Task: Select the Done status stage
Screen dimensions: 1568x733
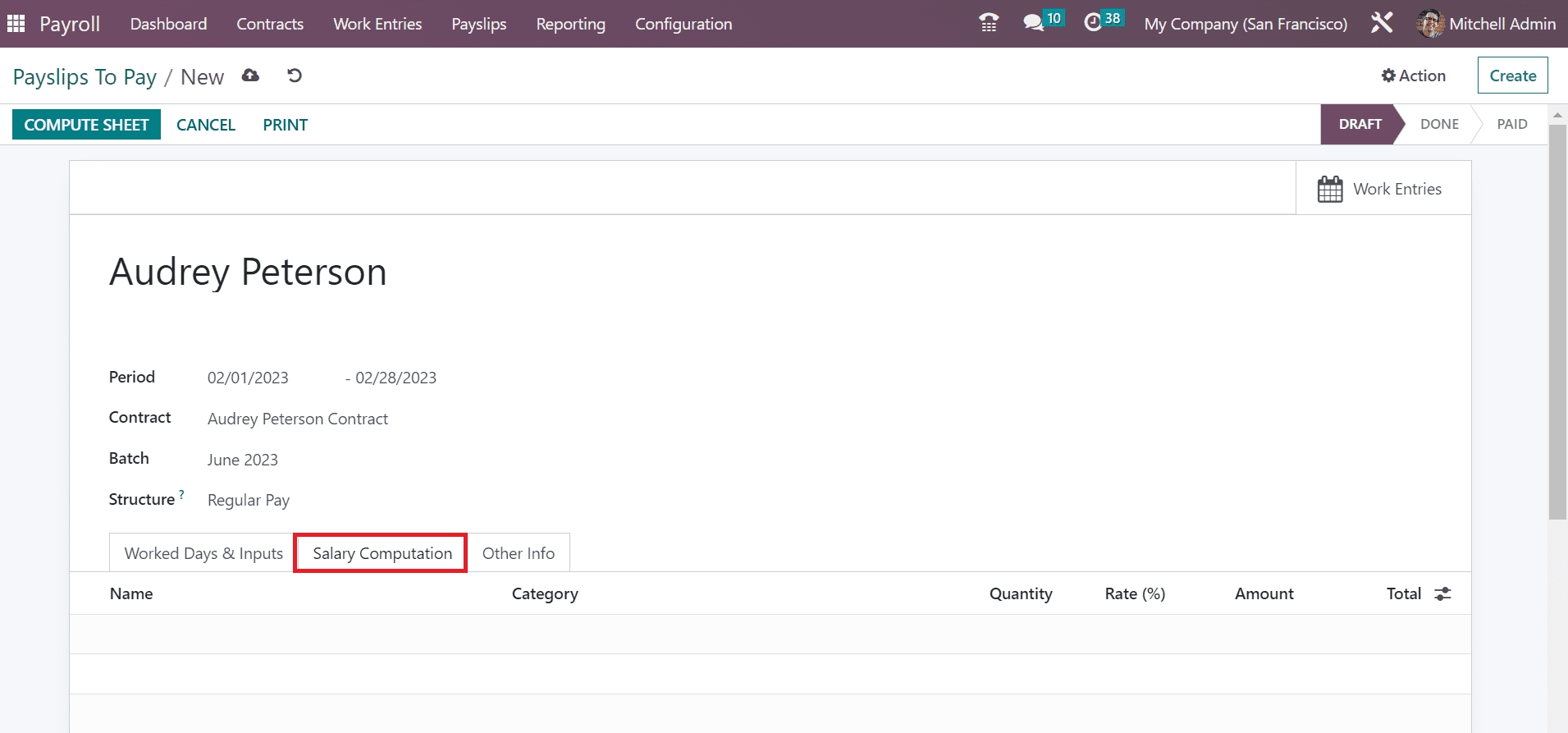Action: [x=1439, y=124]
